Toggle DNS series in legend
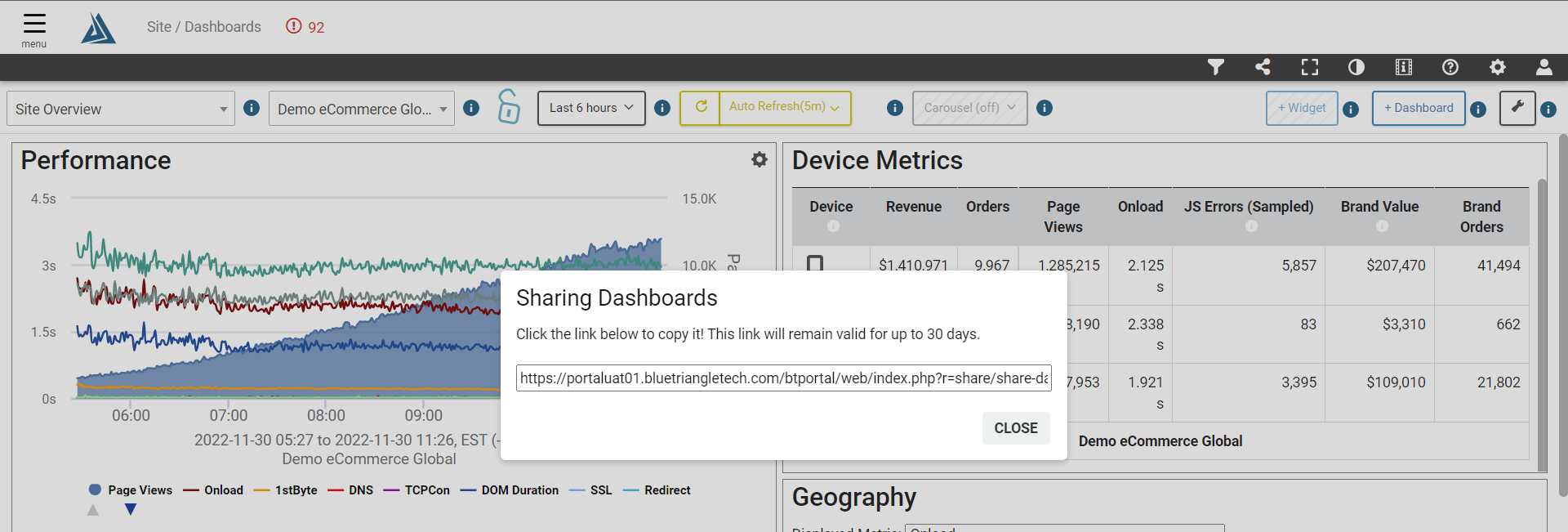 pos(351,490)
